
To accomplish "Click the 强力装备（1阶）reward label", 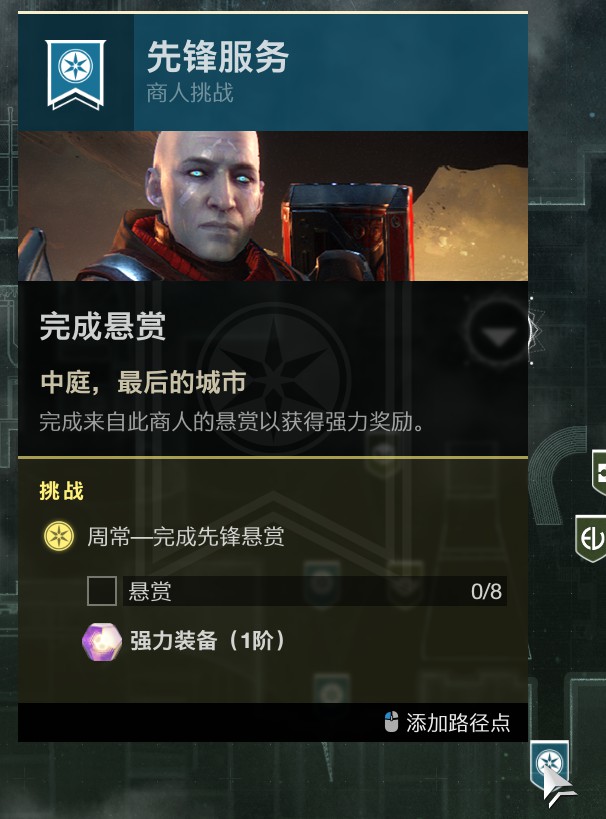I will point(208,641).
